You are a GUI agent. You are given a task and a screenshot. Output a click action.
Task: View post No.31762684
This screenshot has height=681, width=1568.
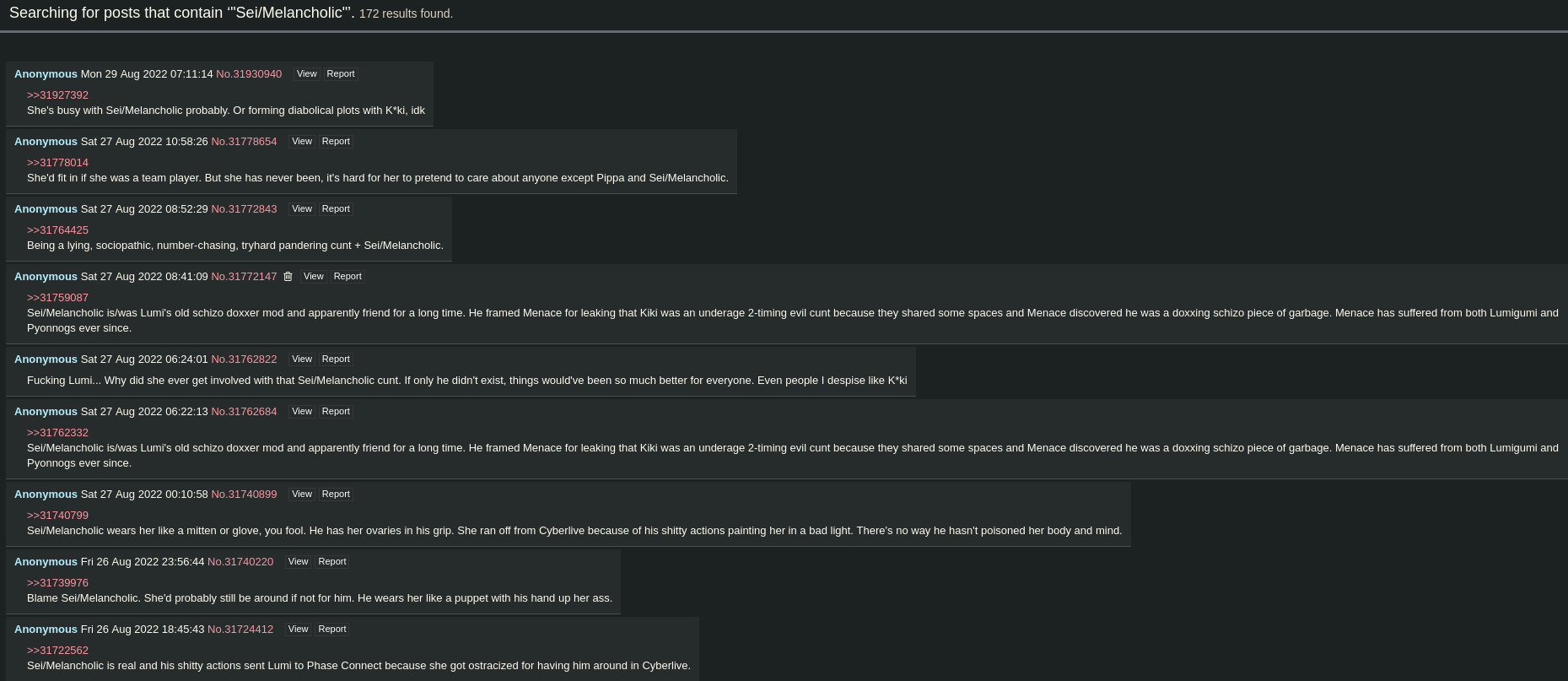pos(301,412)
